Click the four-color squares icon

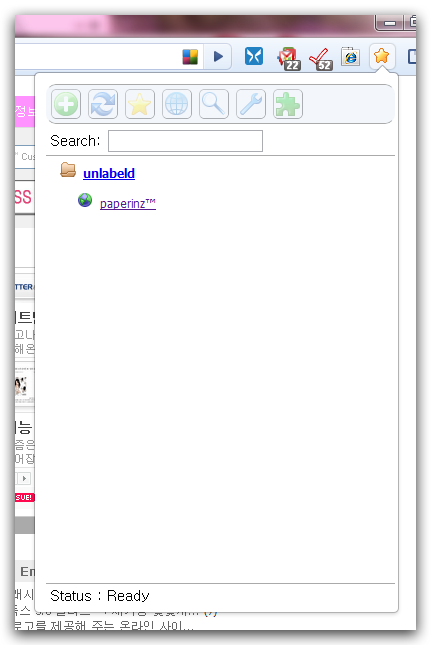(190, 57)
